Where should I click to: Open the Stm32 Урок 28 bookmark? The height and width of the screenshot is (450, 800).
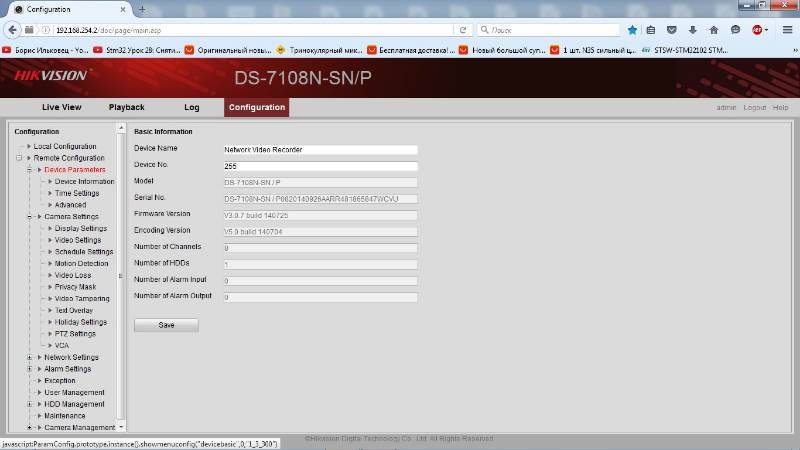pyautogui.click(x=137, y=50)
